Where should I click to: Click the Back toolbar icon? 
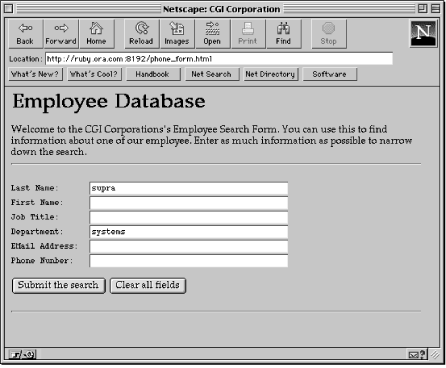(26, 34)
